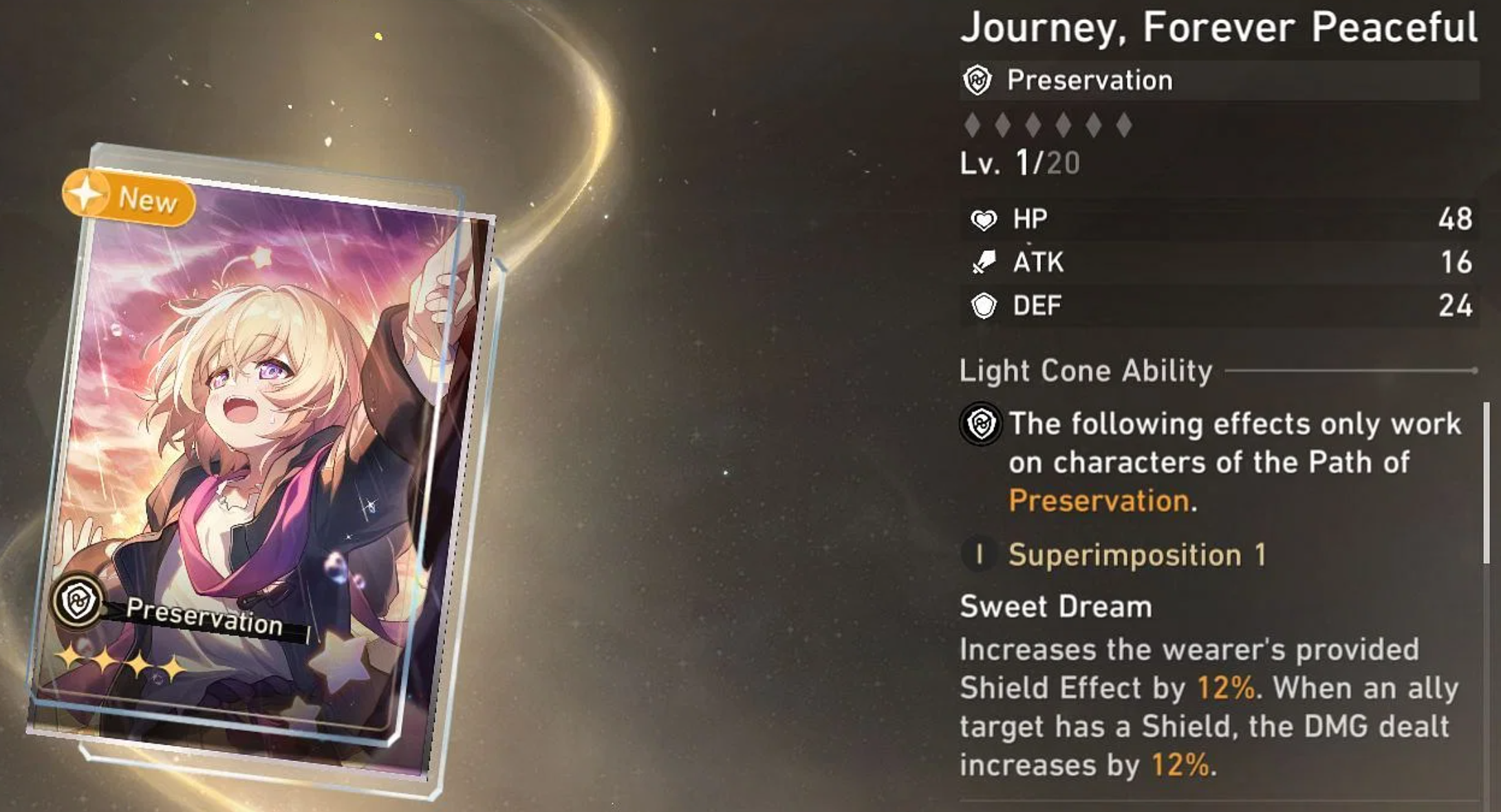Click the sparkle icon in the New badge

coord(87,194)
